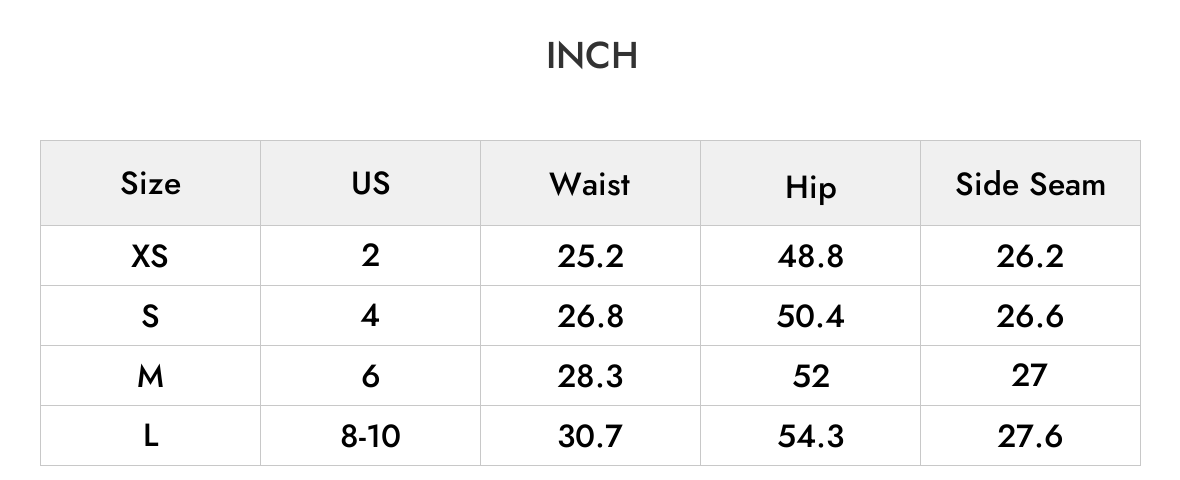Select the 26.2 side seam value
Image resolution: width=1180 pixels, height=480 pixels.
coord(1030,257)
